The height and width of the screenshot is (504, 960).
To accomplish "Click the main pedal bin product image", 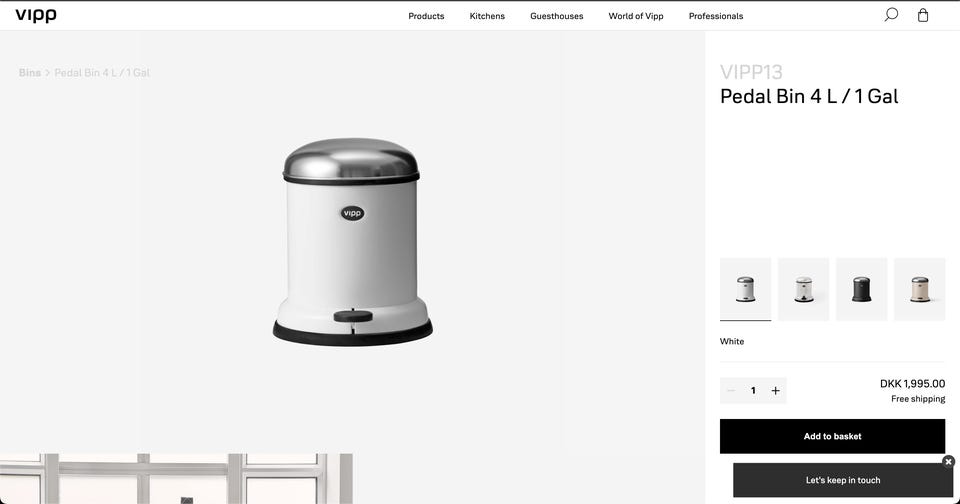I will coord(353,242).
